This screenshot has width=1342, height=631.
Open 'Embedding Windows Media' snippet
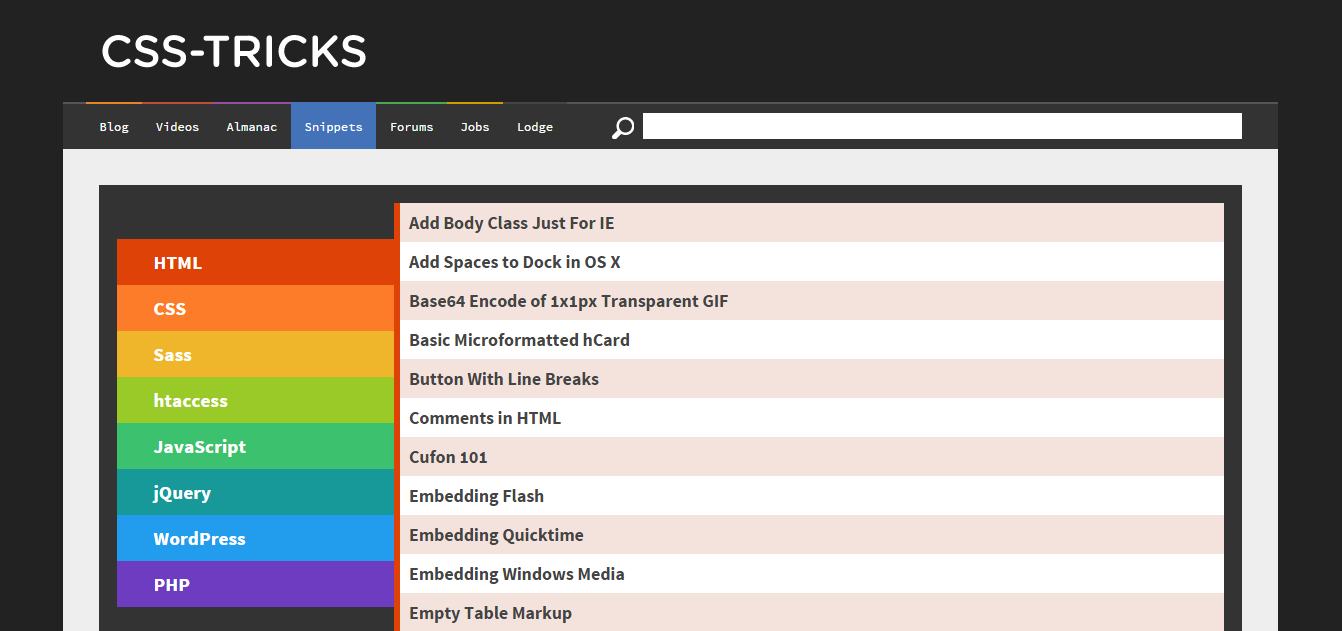tap(812, 574)
